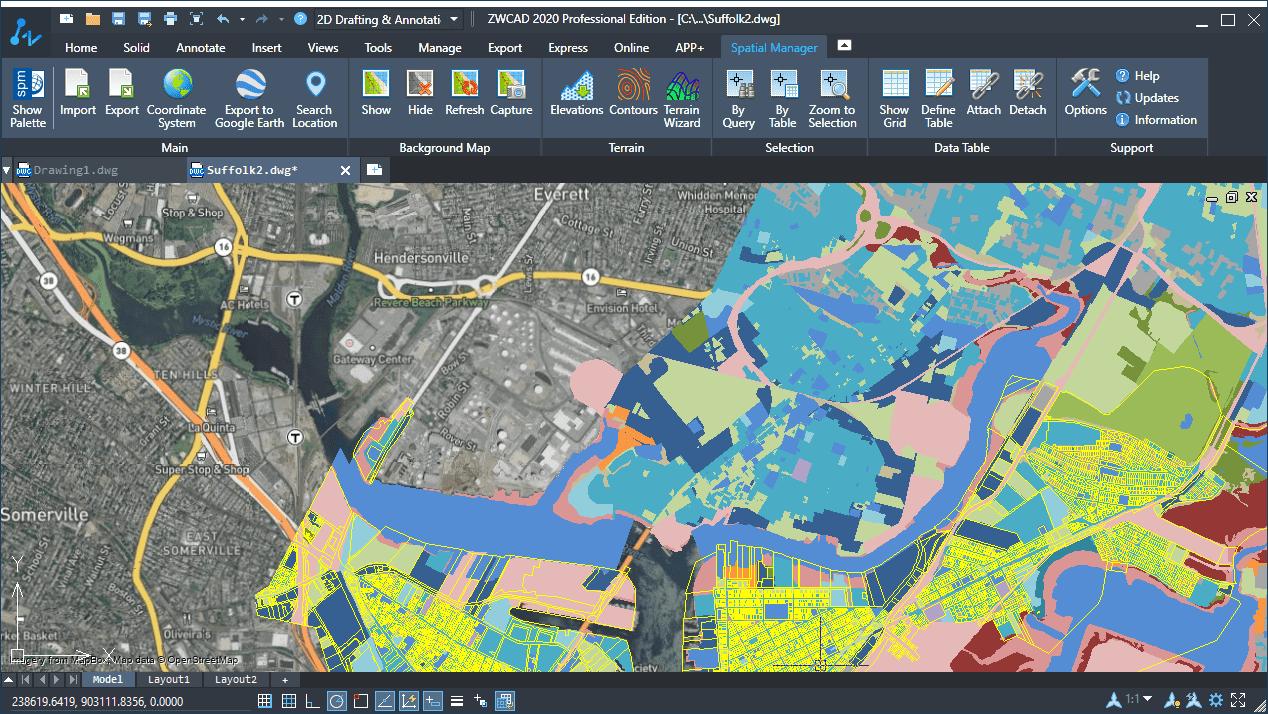Open the Coordinate System tool
The height and width of the screenshot is (714, 1268).
177,98
